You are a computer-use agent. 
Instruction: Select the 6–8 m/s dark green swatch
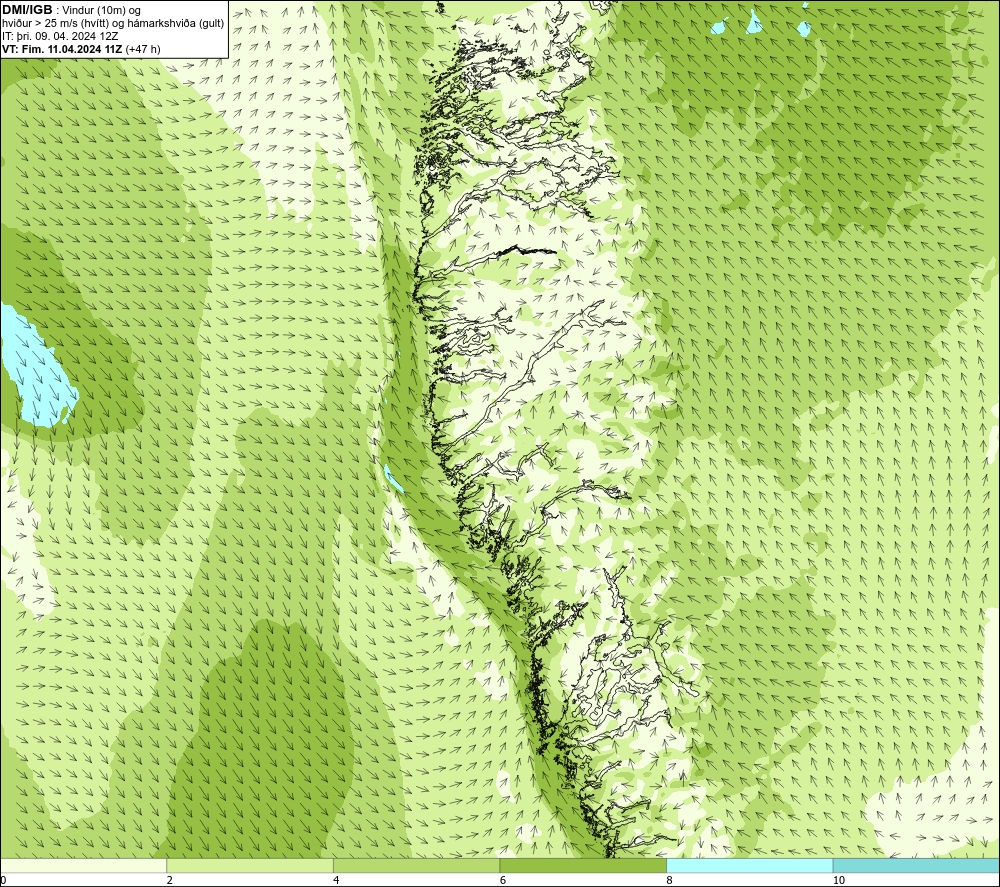coord(583,865)
